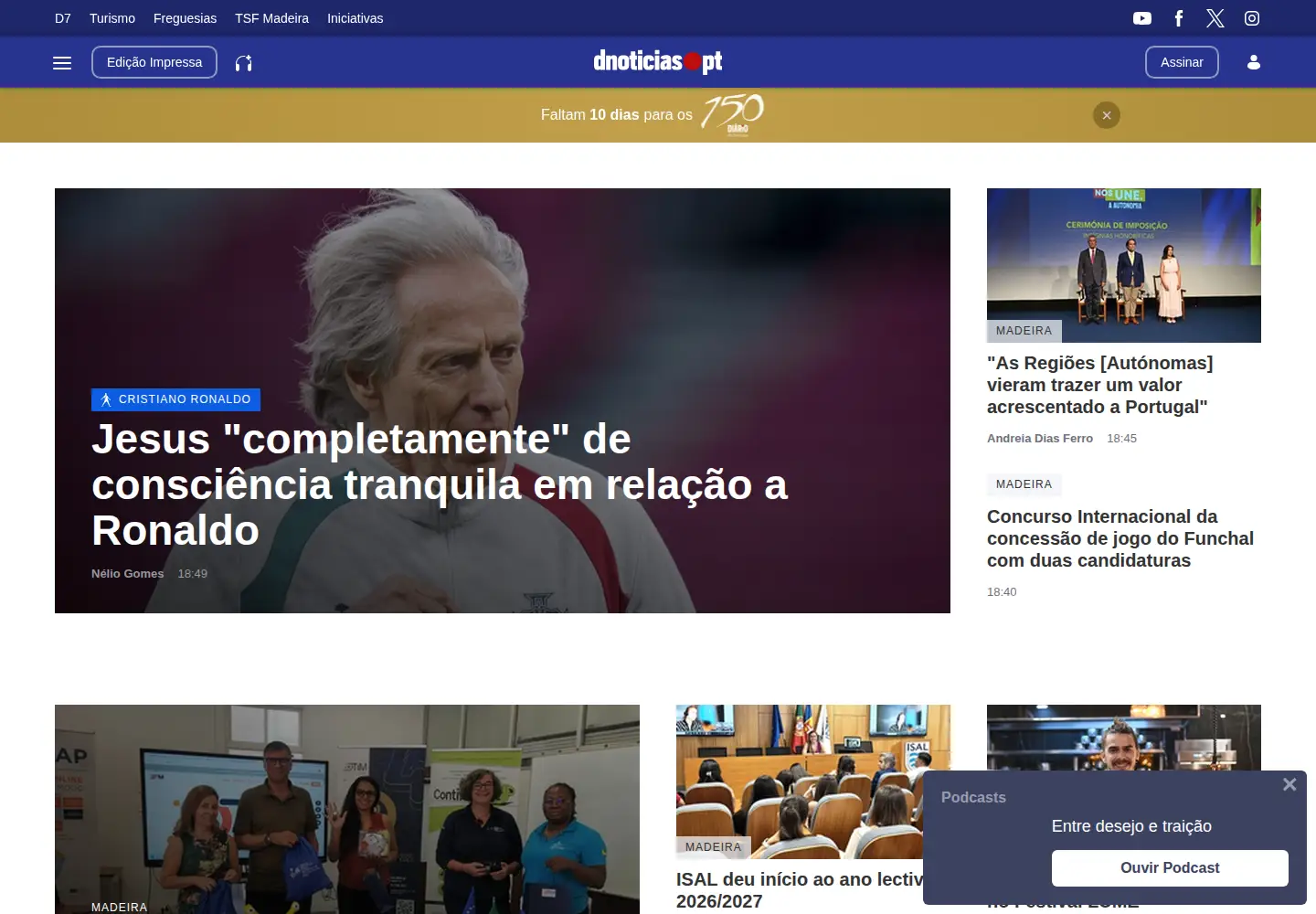This screenshot has height=914, width=1316.
Task: Open the hamburger menu
Action: coord(62,63)
